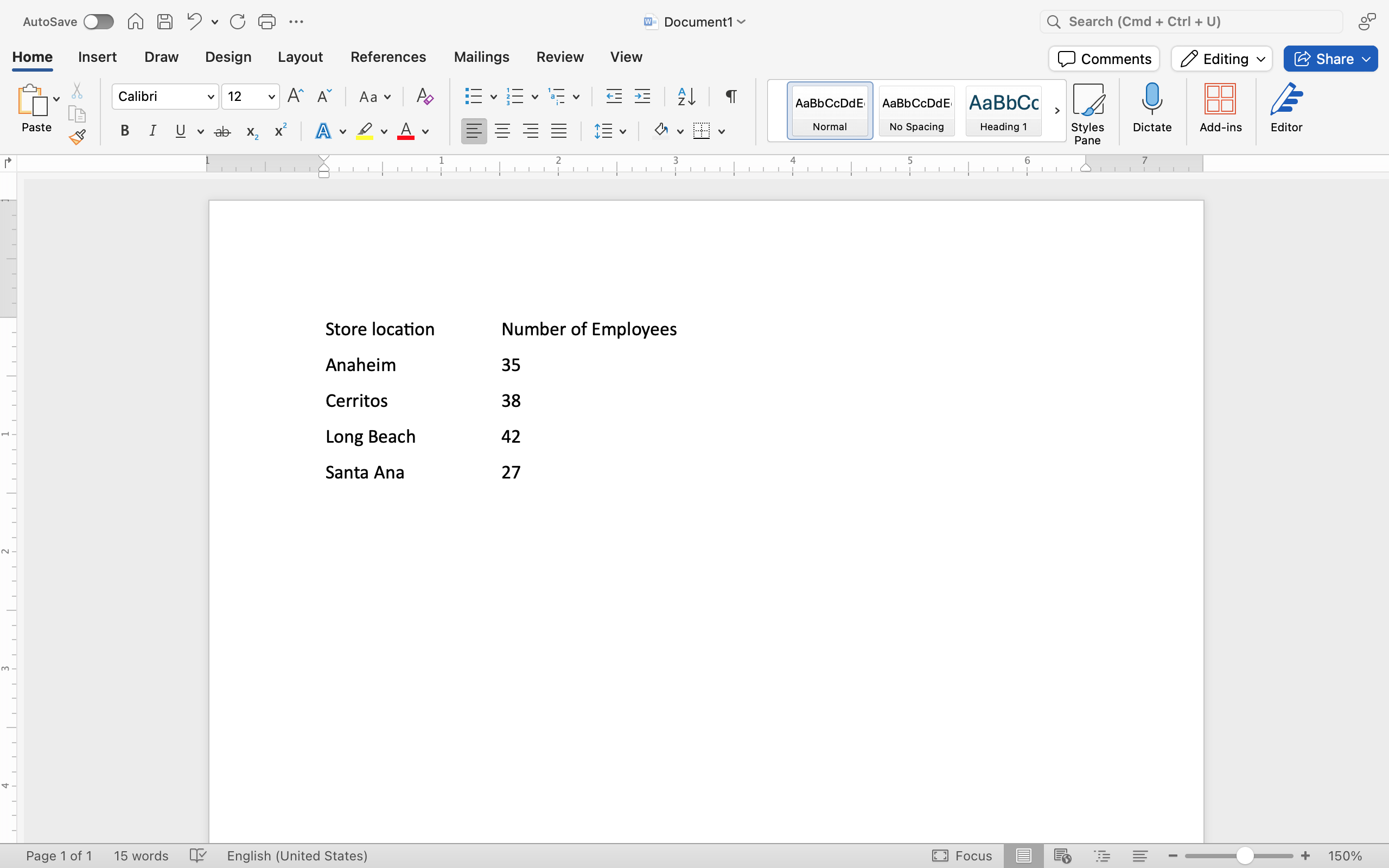
Task: Open the Styles Pane
Action: 1088,114
